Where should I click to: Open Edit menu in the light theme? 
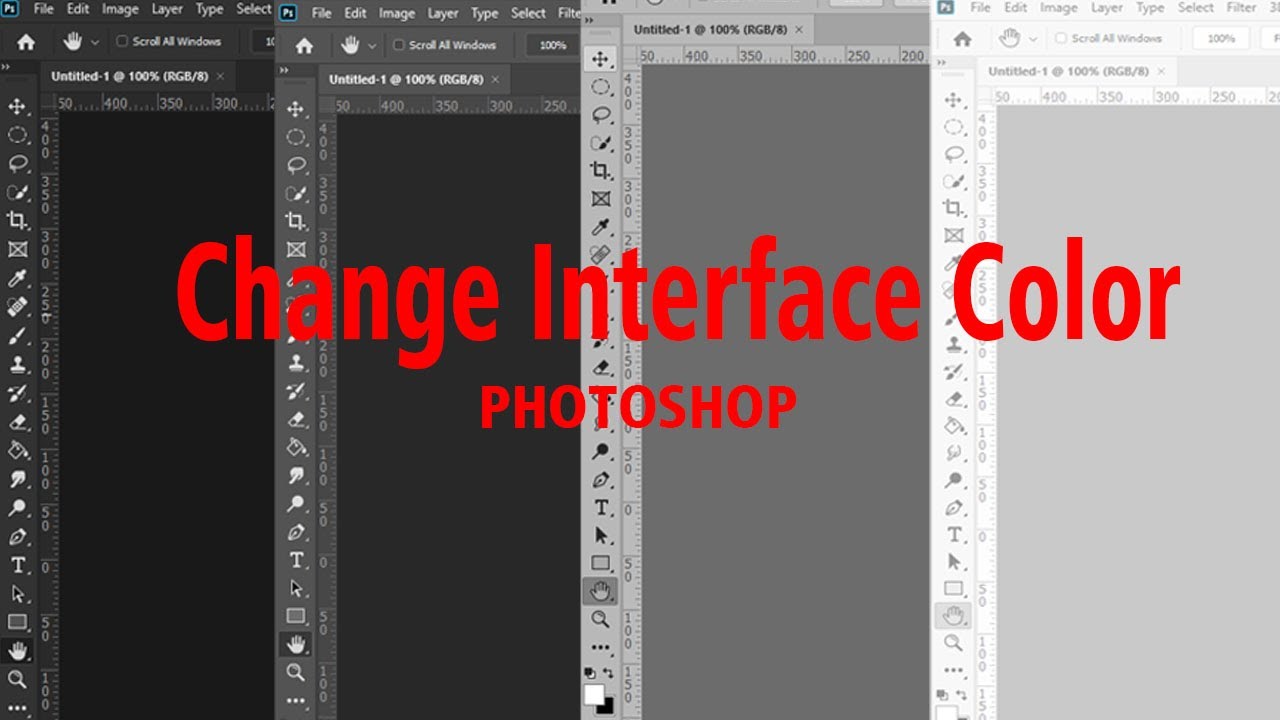point(1016,7)
